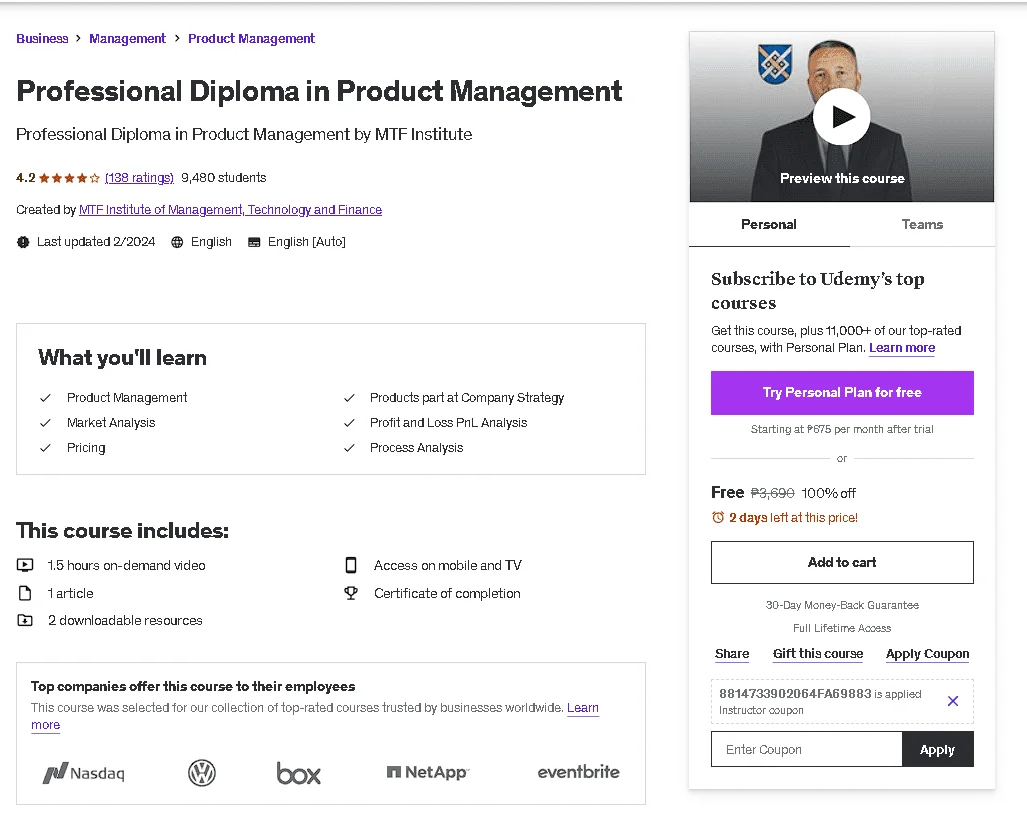
Task: Click the globe language icon
Action: click(177, 242)
